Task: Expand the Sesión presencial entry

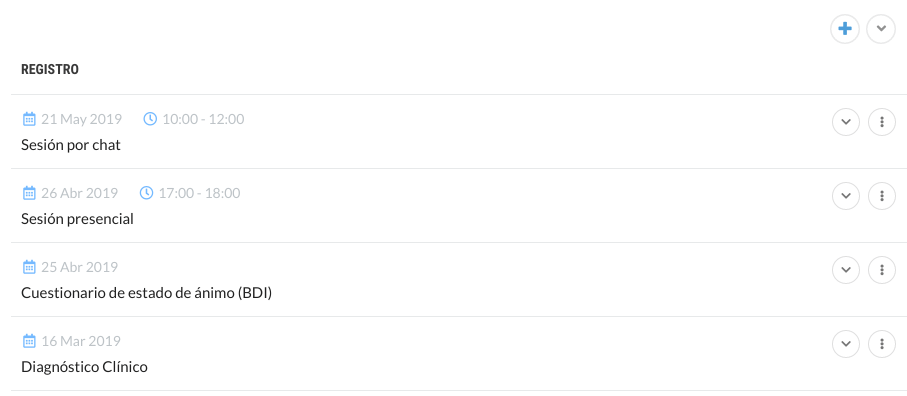Action: point(846,196)
